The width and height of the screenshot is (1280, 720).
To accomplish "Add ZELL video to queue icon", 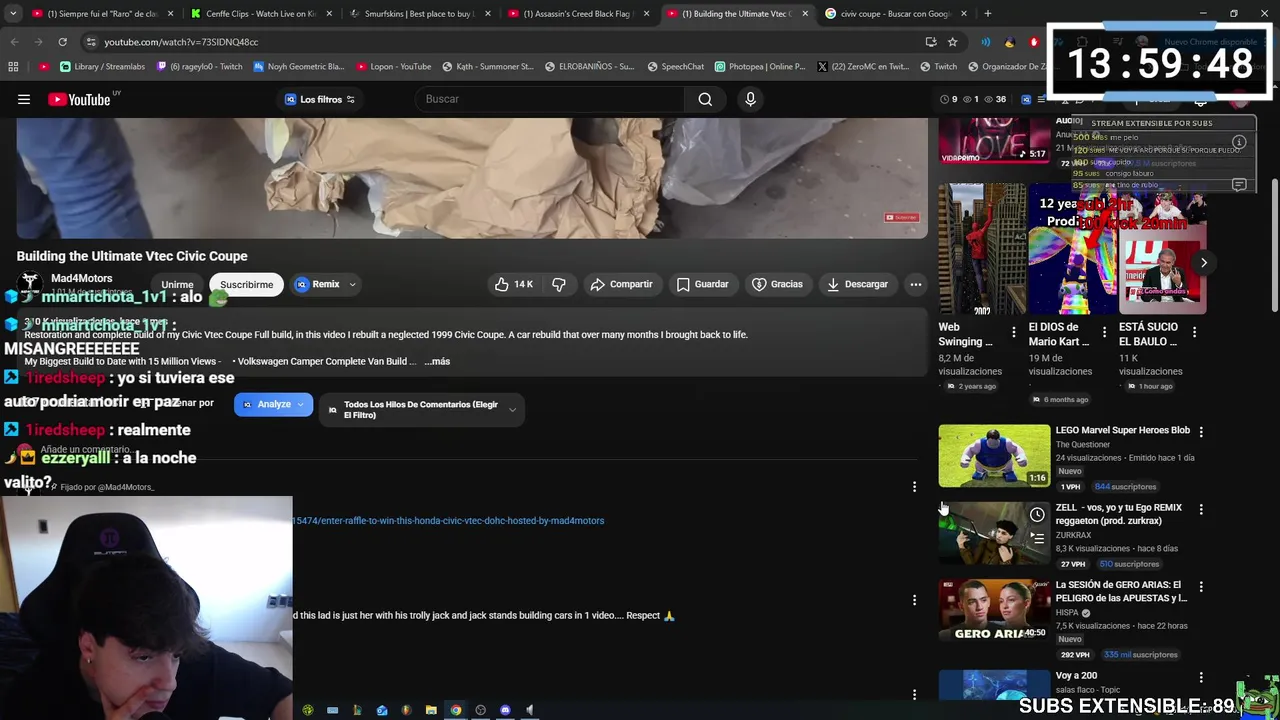I will point(1037,539).
